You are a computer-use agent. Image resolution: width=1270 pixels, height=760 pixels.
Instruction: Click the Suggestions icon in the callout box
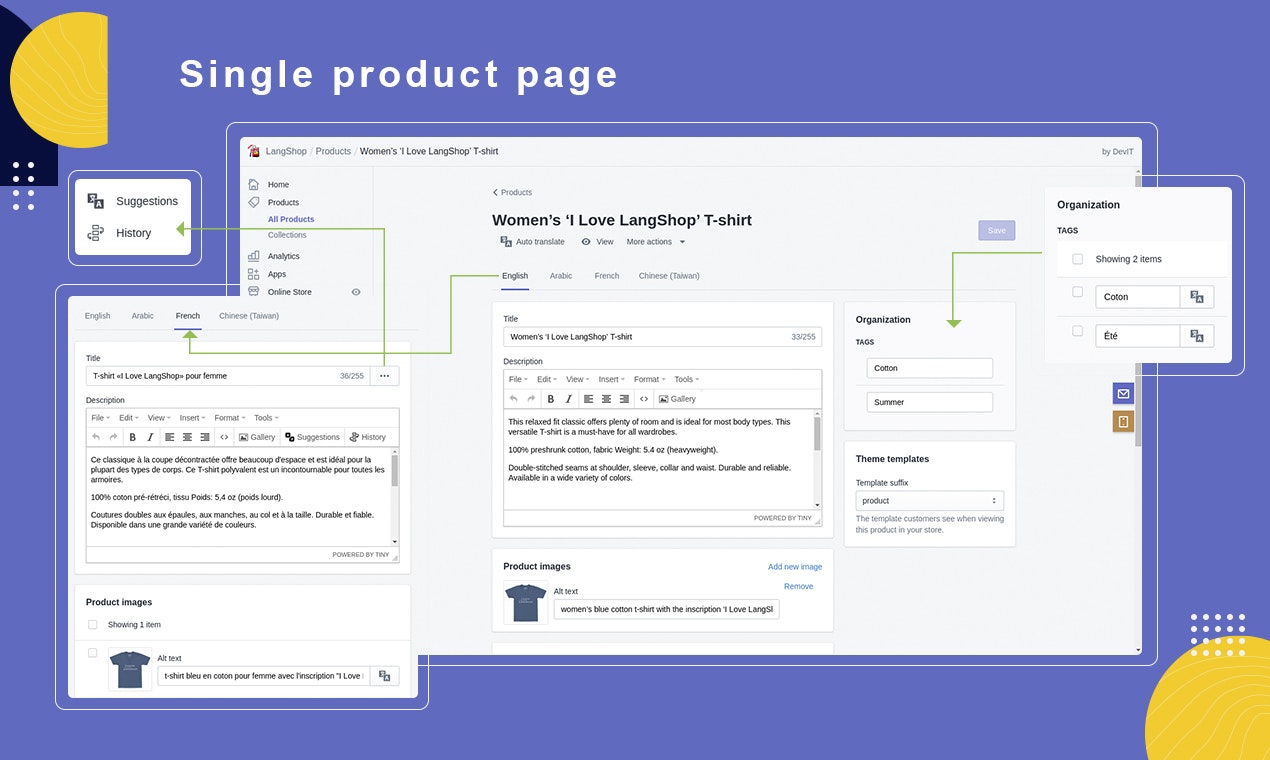(96, 201)
